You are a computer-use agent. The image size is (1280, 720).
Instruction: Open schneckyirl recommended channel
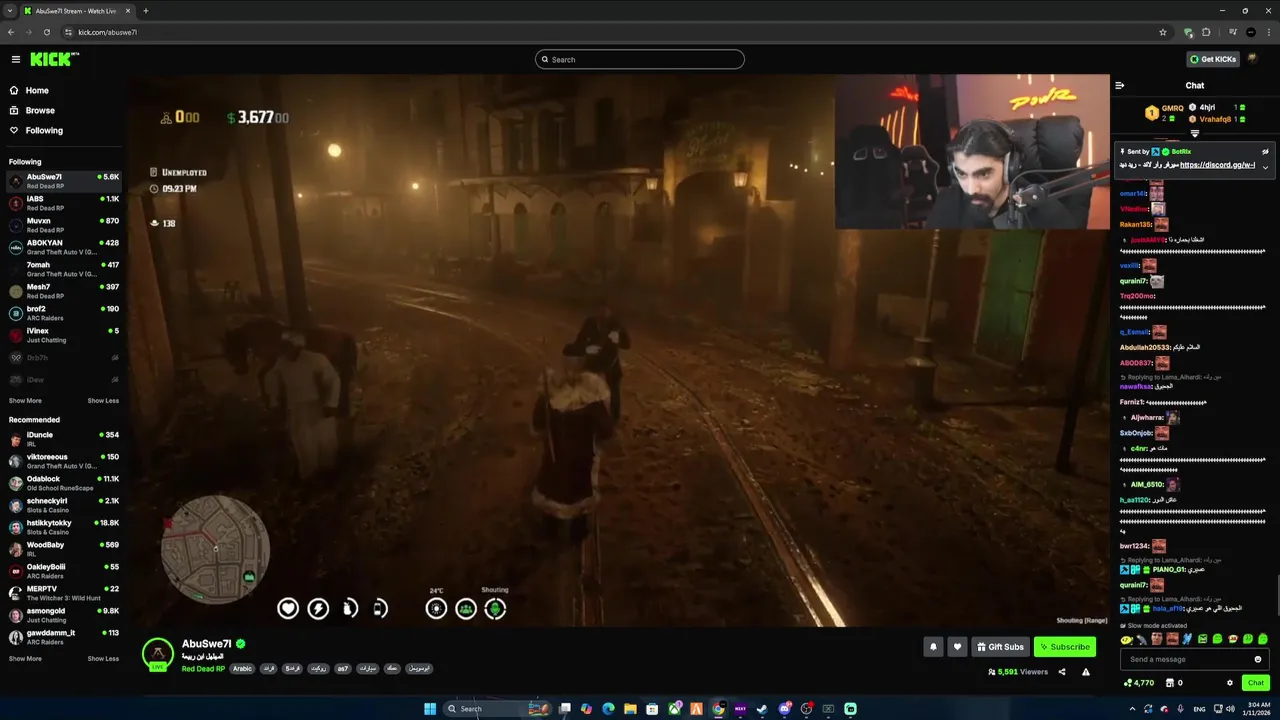pyautogui.click(x=64, y=505)
